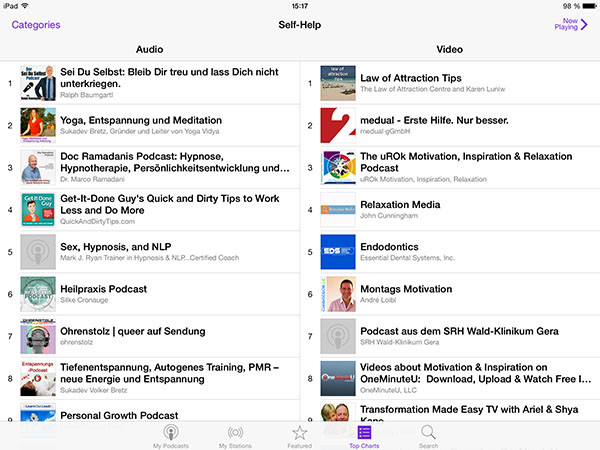The height and width of the screenshot is (450, 600).
Task: Open Personal Growth Podcast title
Action: point(119,416)
